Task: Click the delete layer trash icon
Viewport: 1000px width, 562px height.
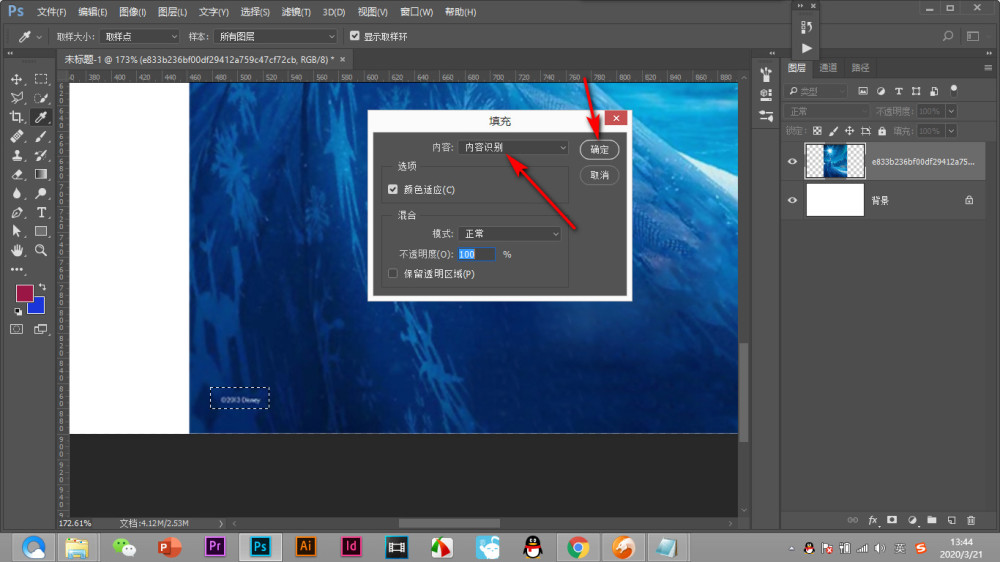Action: (971, 521)
